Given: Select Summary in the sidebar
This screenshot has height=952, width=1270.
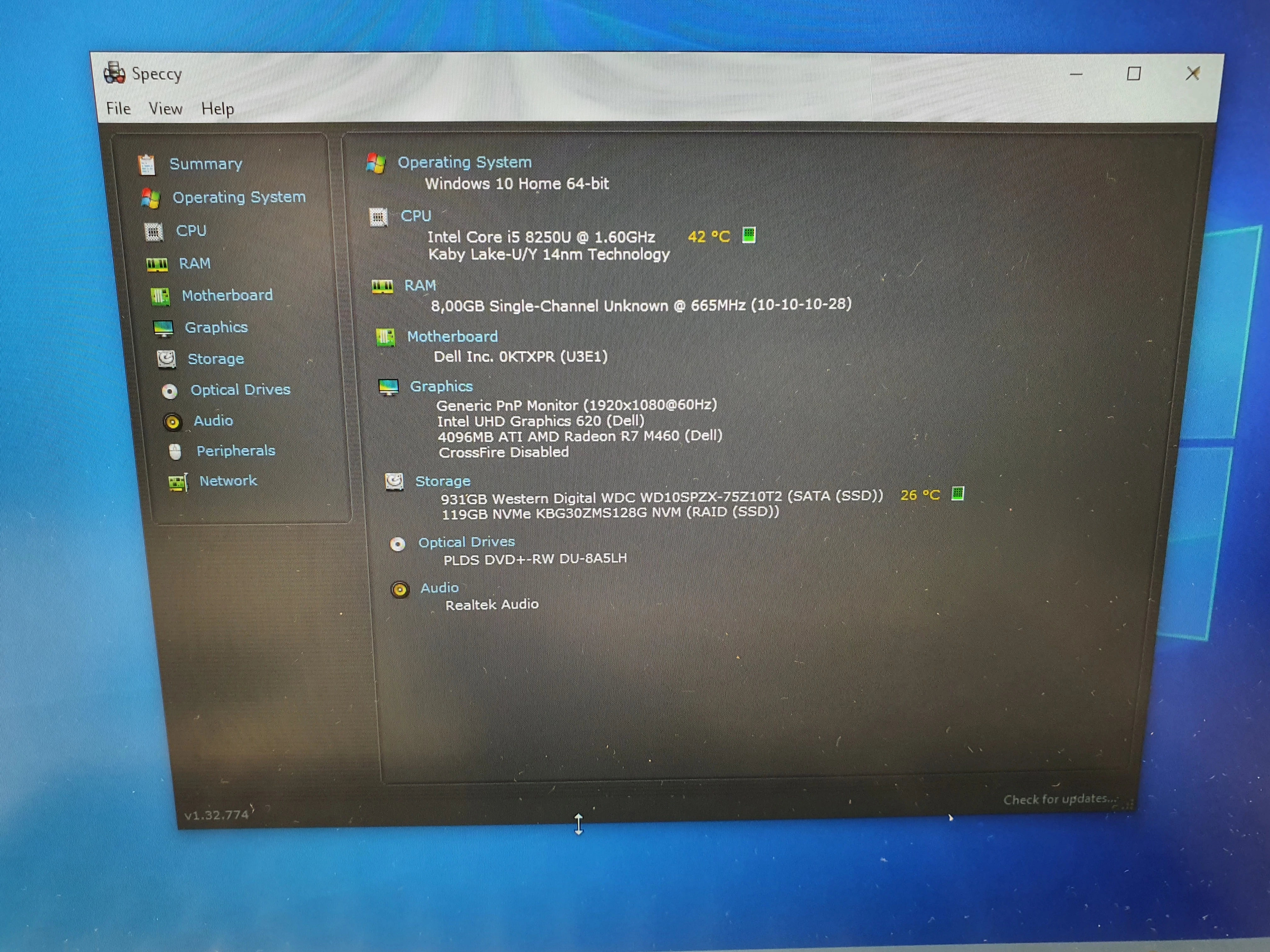Looking at the screenshot, I should 206,164.
